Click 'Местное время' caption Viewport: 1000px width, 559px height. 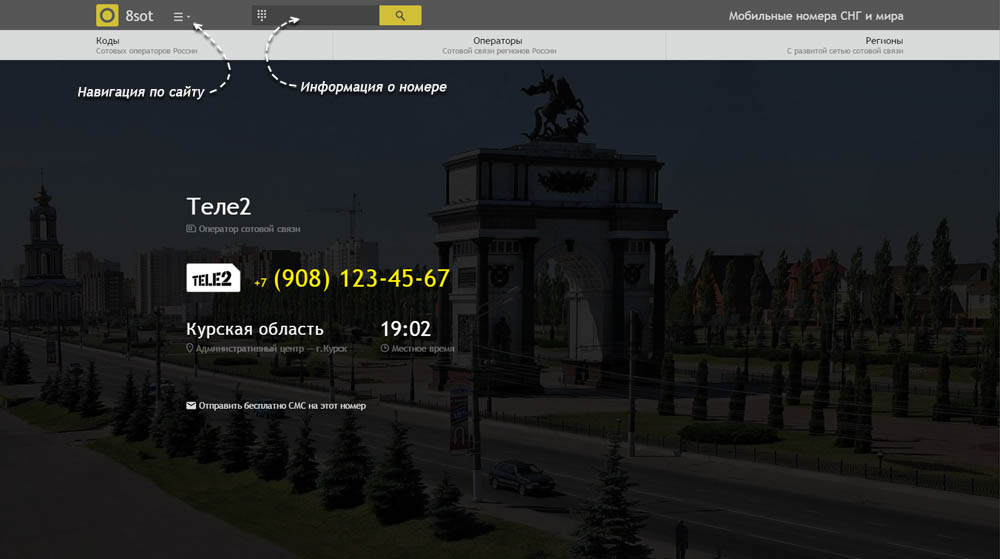(423, 349)
